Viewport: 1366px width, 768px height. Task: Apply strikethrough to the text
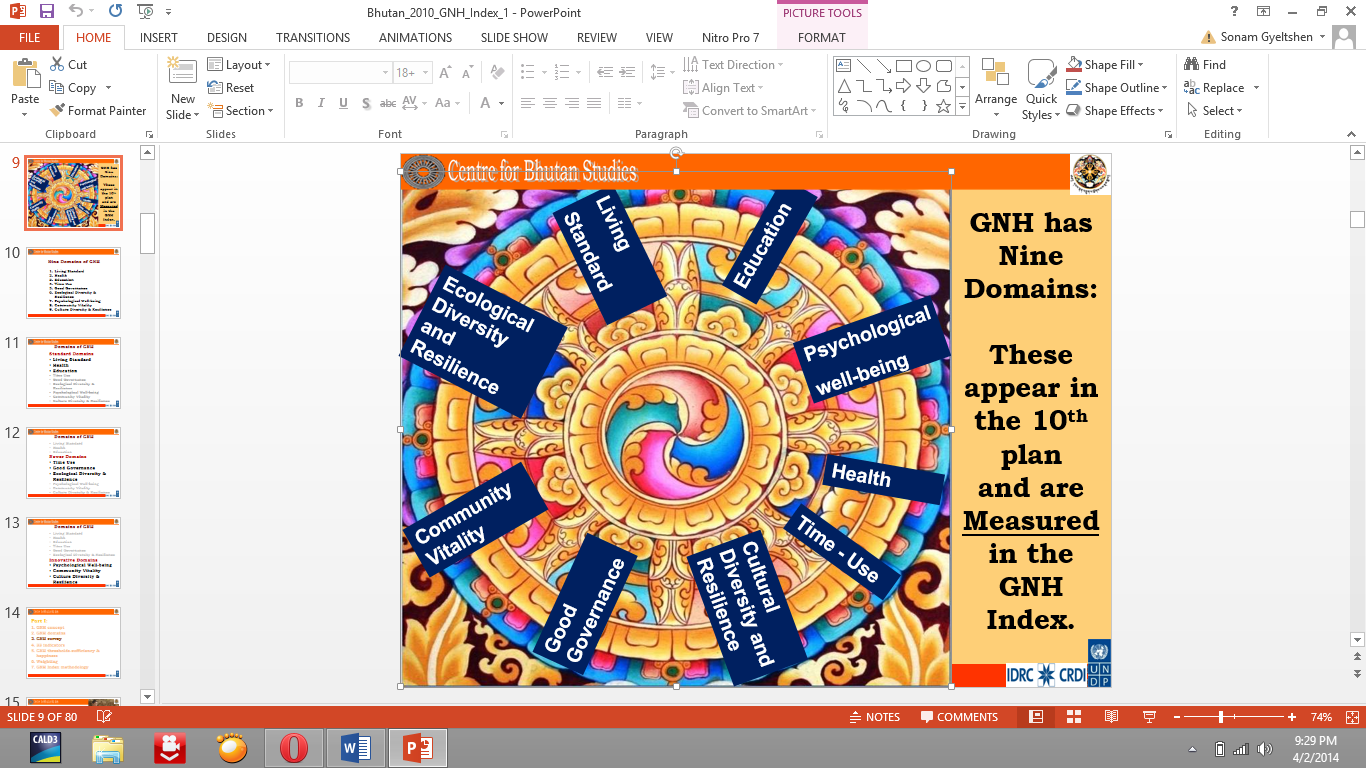point(388,103)
